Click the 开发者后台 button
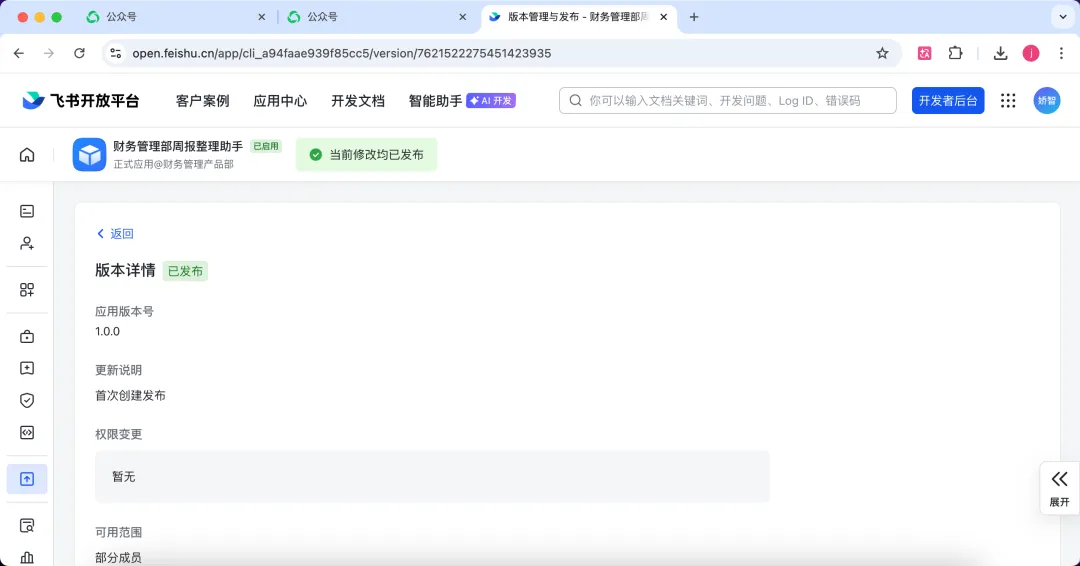Screen dimensions: 1080x566 [x=948, y=101]
